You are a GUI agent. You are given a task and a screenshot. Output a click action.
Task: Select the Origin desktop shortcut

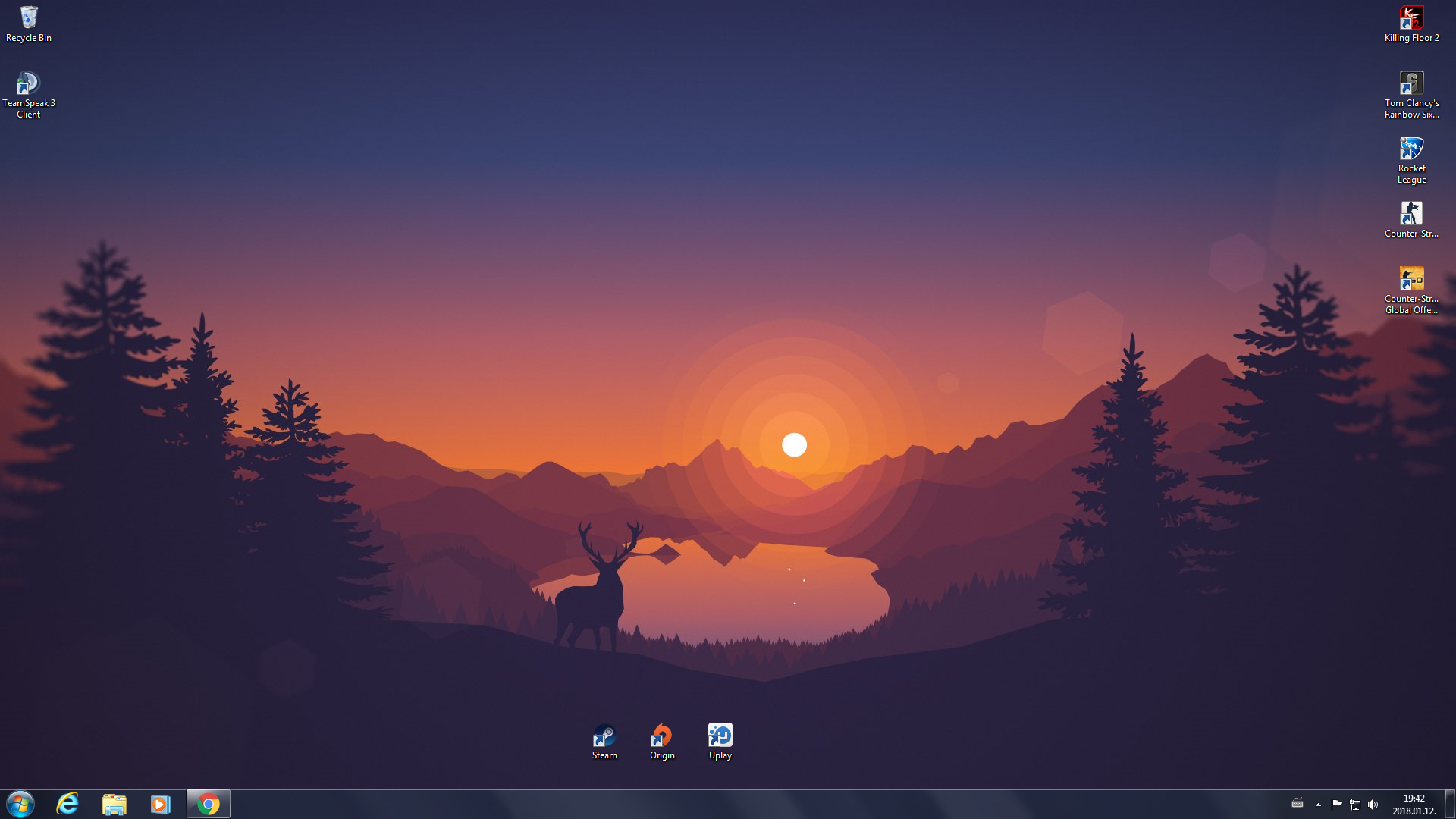[662, 742]
